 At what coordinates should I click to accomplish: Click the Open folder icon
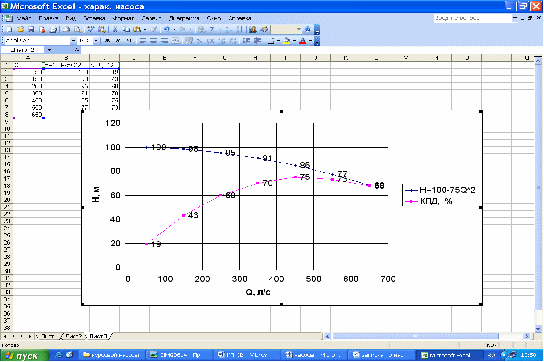(x=20, y=30)
